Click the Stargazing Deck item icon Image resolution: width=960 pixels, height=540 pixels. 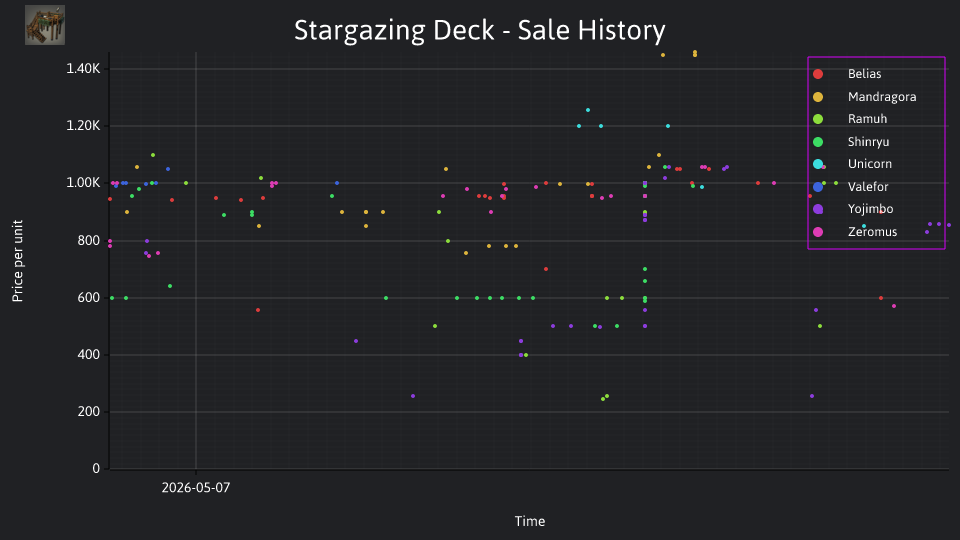(45, 25)
